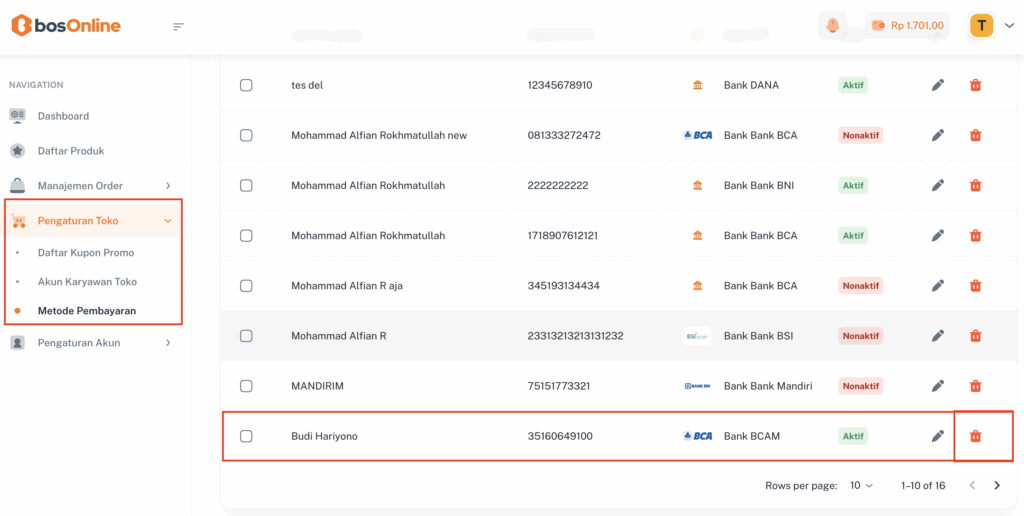Open the Rows per page dropdown
The width and height of the screenshot is (1024, 516).
coord(861,485)
